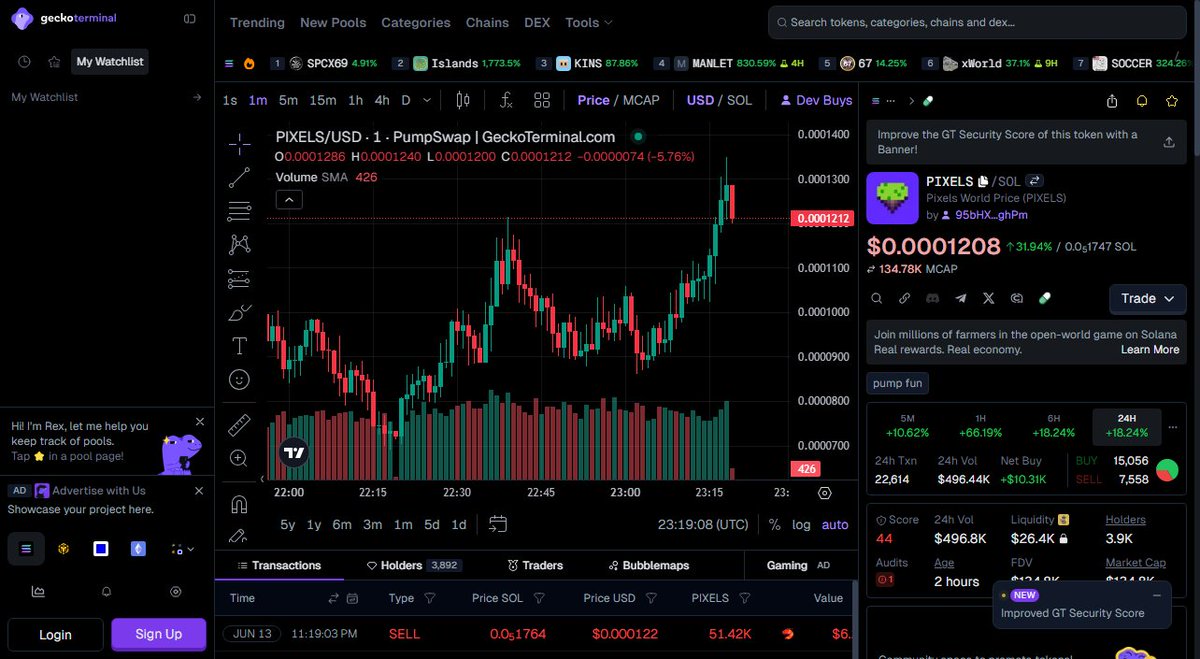
Task: Switch to the Bubblemaps tab
Action: pos(648,565)
